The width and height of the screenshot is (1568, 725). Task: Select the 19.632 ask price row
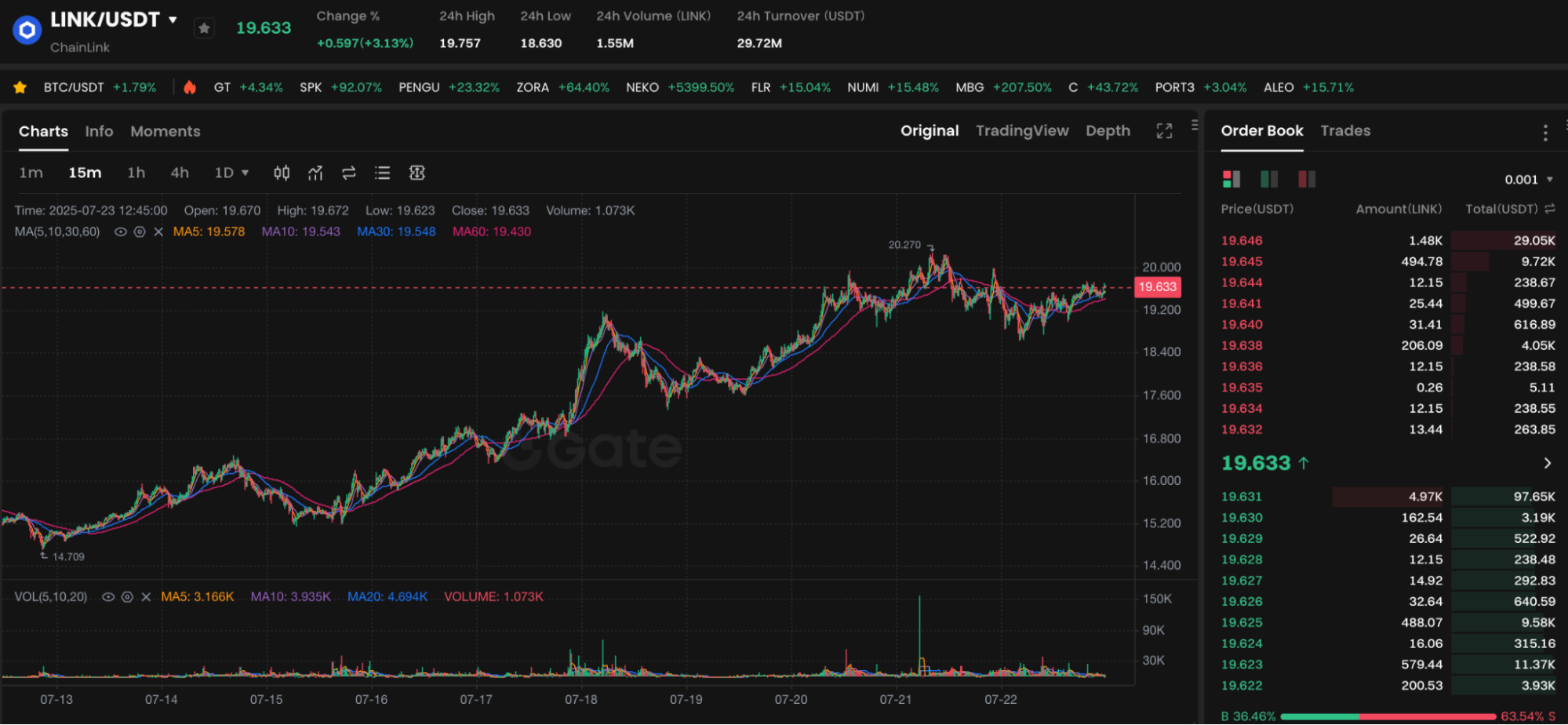[1388, 429]
